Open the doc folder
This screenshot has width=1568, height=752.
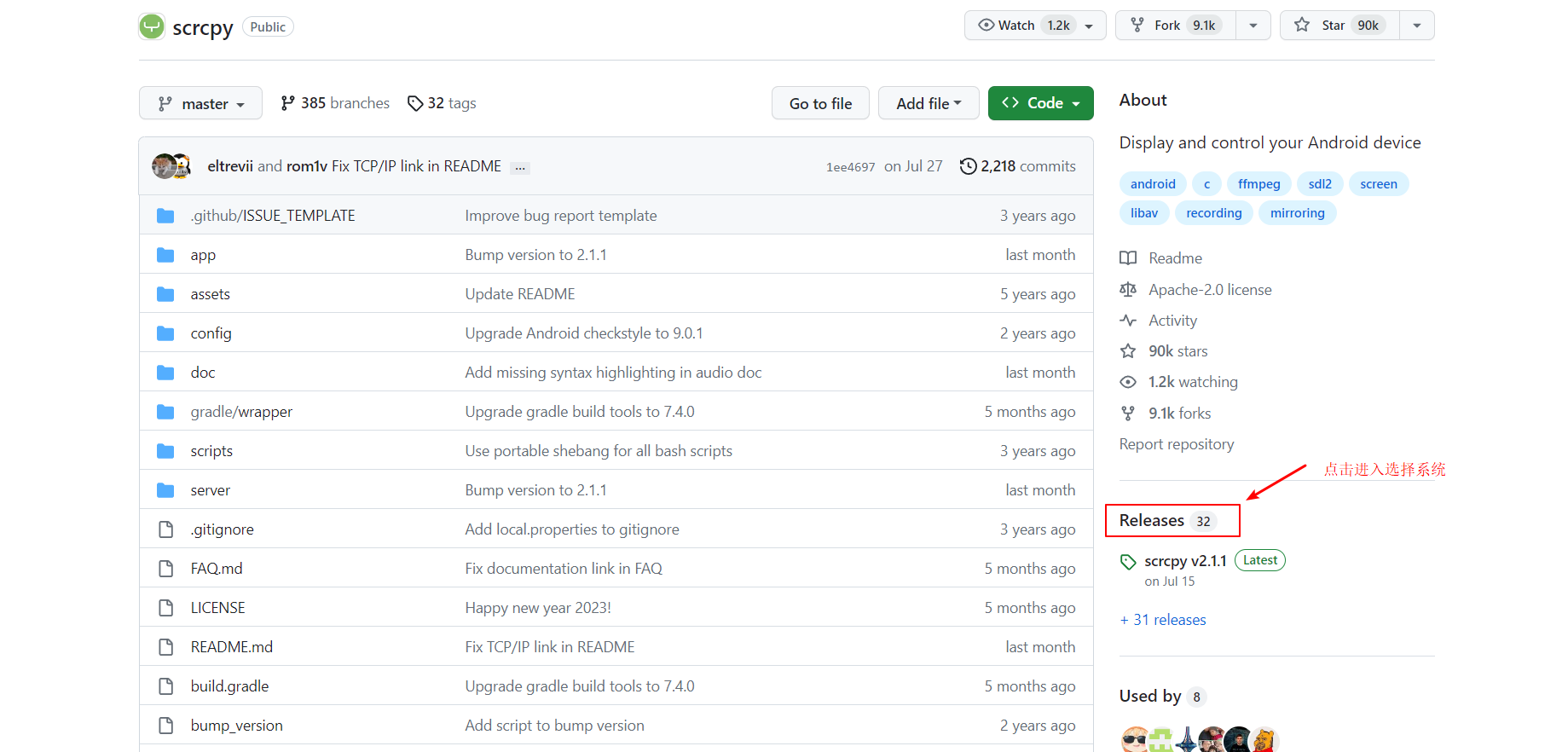203,373
